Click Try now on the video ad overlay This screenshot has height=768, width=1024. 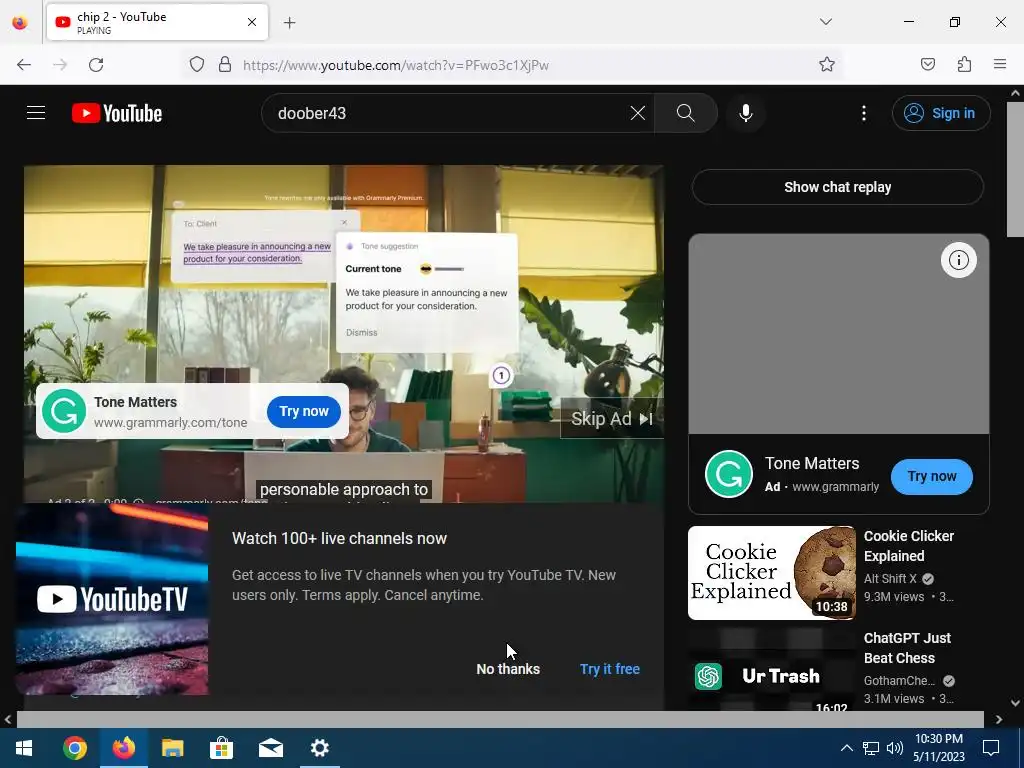pyautogui.click(x=304, y=411)
